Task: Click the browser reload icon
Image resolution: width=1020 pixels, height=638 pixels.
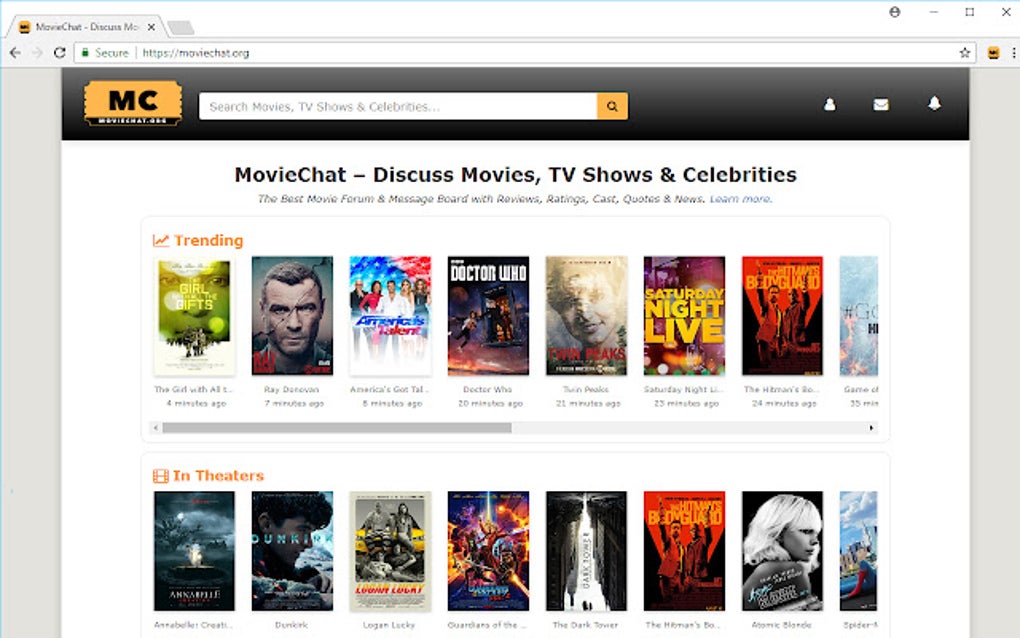Action: 60,52
